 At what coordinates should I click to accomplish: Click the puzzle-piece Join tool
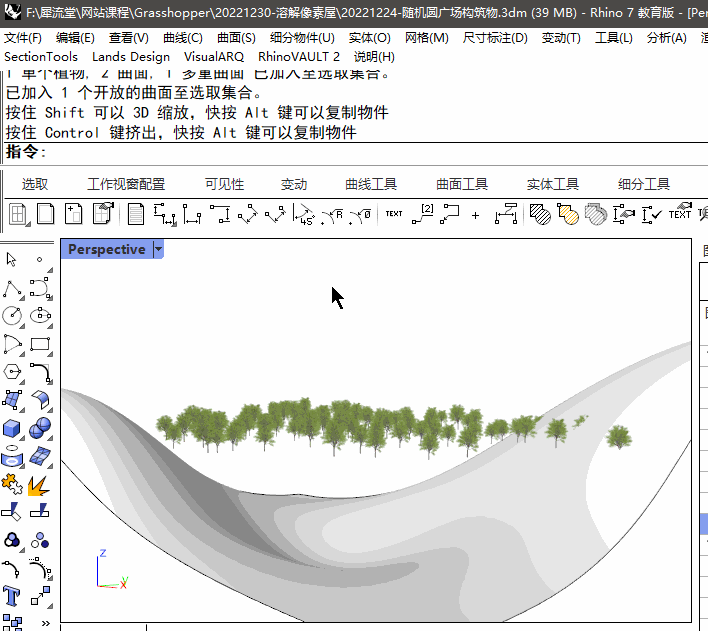tap(12, 485)
